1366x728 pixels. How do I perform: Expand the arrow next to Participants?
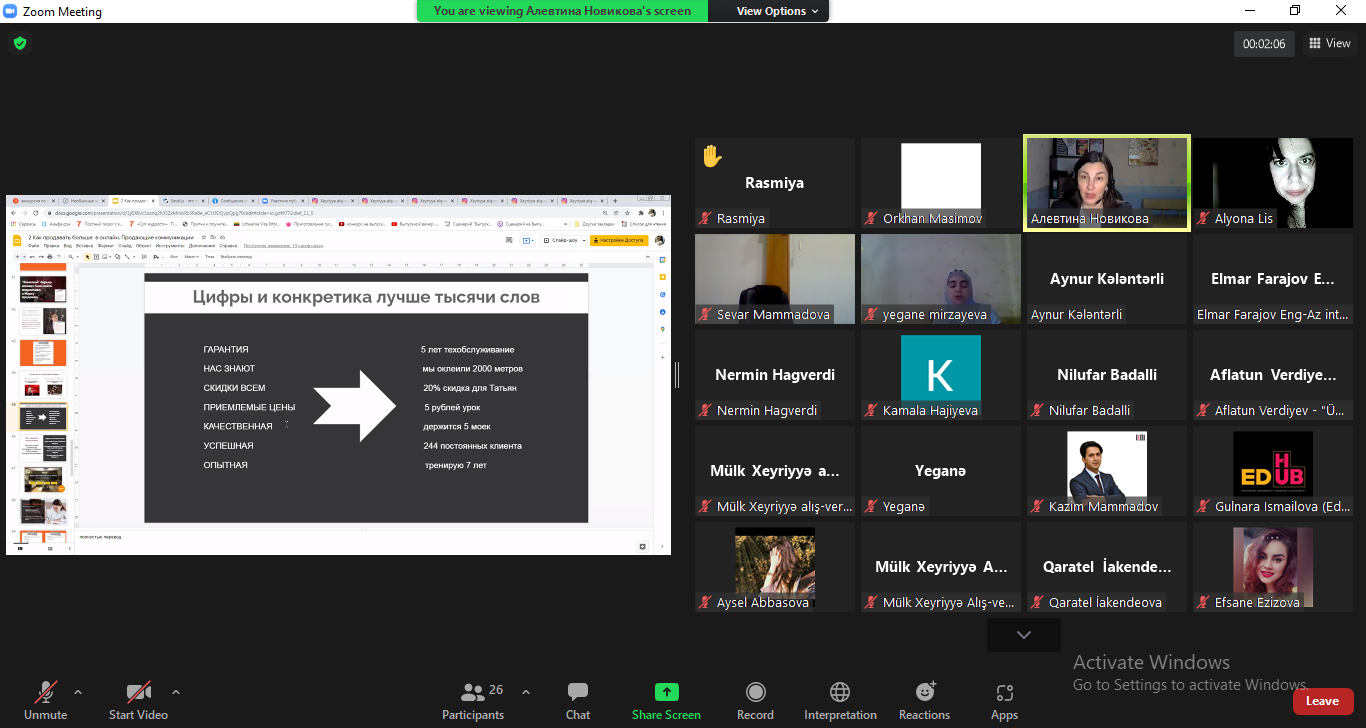pyautogui.click(x=526, y=692)
